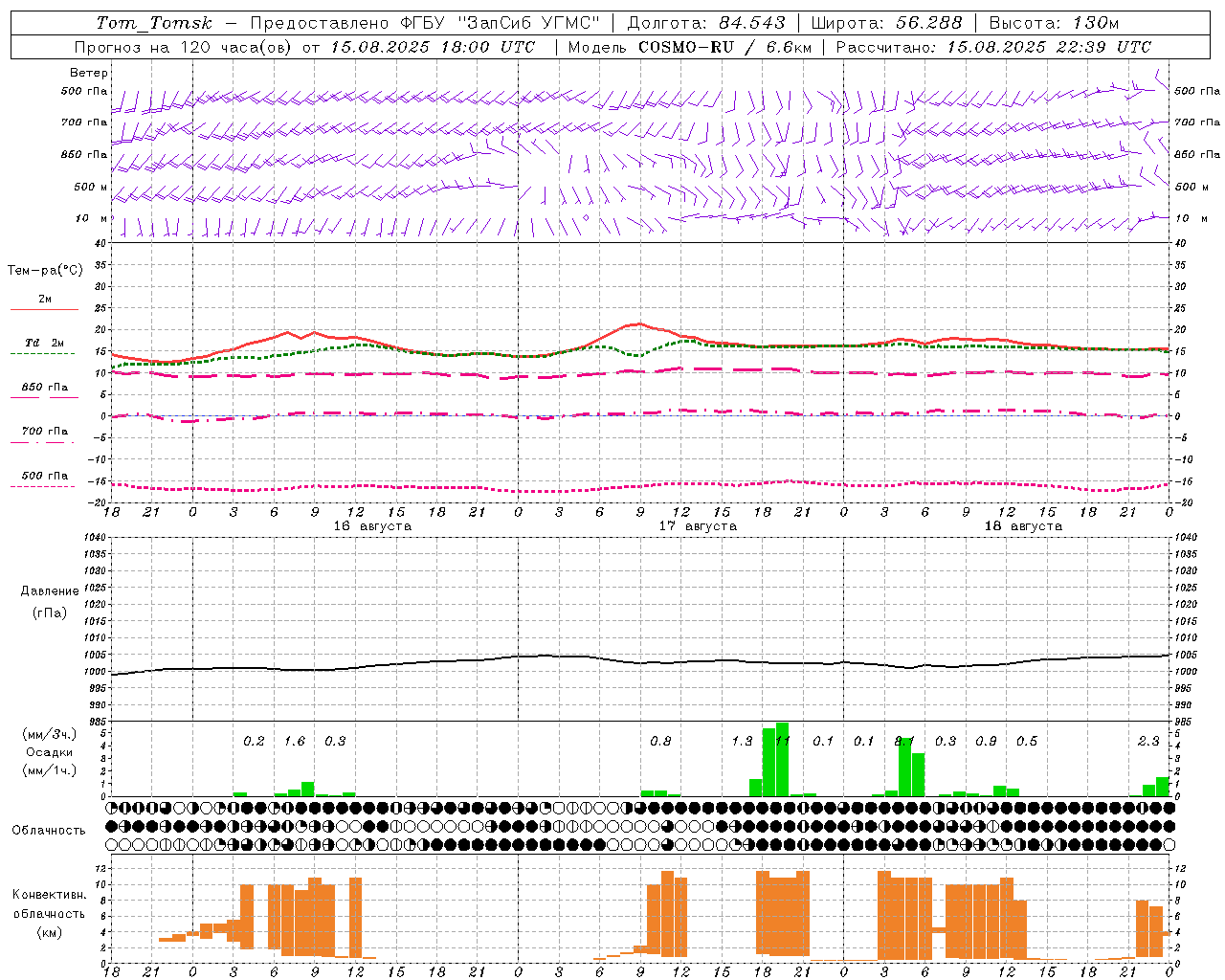The image size is (1225, 980).
Task: Select the forecast start time 15.08.2025 18:00 UTC
Action: [x=433, y=47]
